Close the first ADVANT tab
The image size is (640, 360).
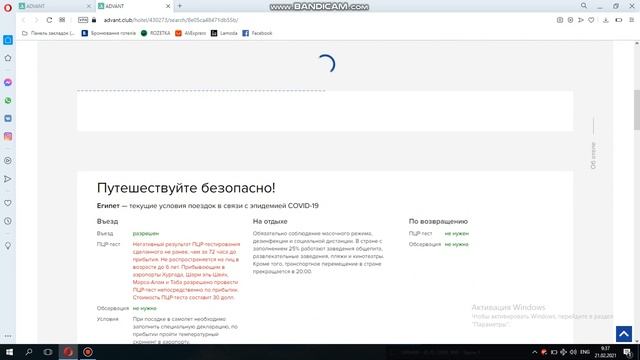89,6
